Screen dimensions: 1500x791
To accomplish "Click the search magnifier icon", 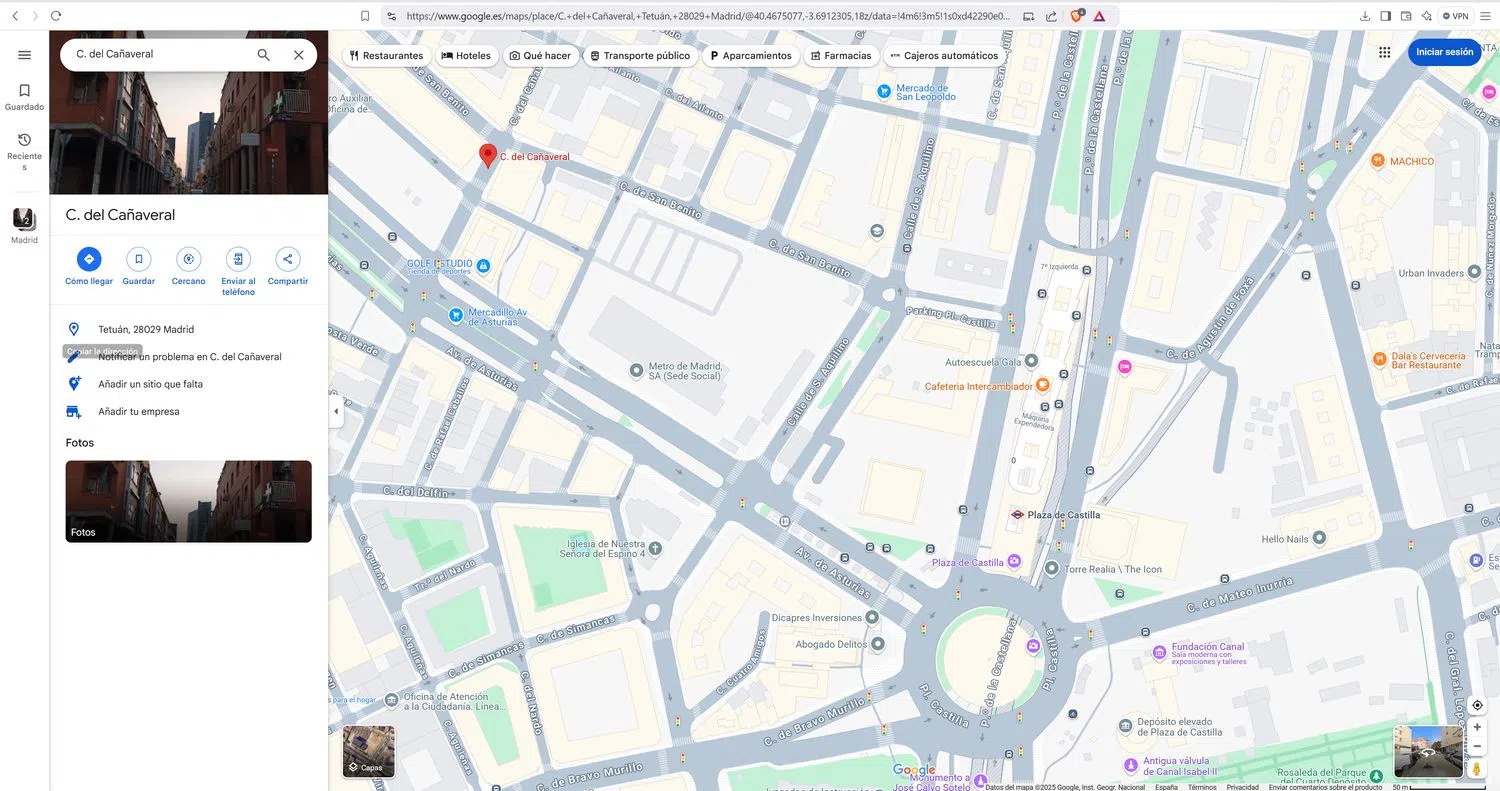I will [x=264, y=55].
